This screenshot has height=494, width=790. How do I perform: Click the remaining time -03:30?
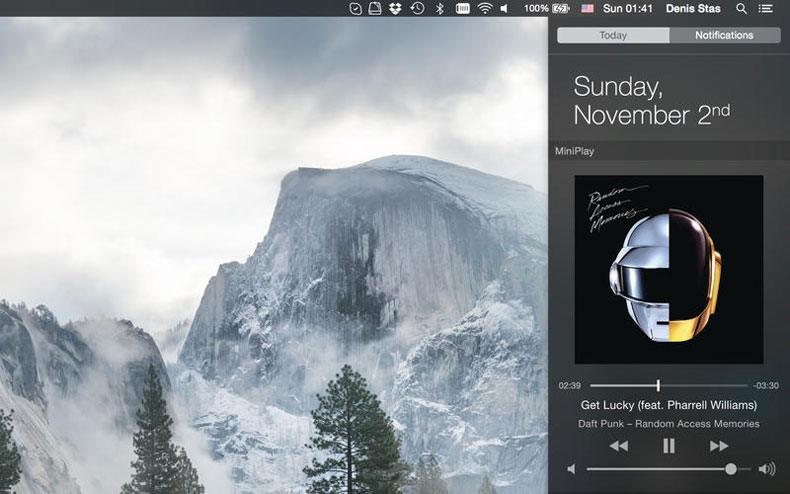tap(766, 386)
